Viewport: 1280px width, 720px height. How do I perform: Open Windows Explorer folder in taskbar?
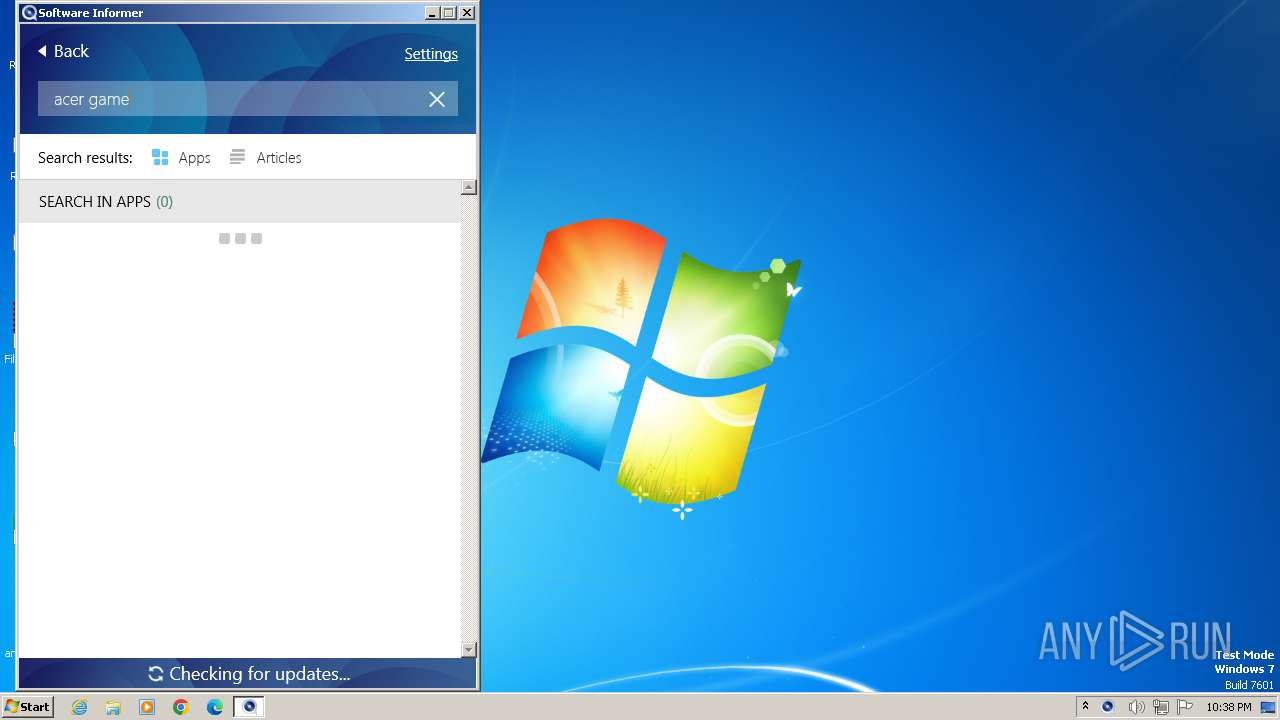(113, 707)
